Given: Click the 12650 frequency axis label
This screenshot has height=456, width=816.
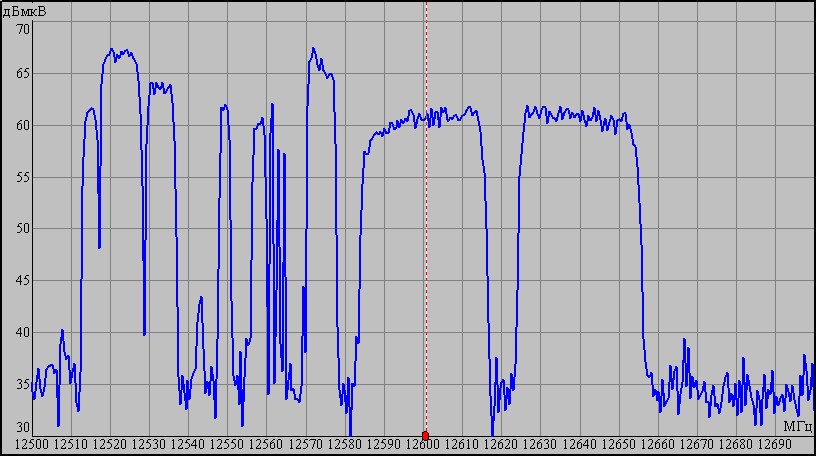Looking at the screenshot, I should [x=618, y=445].
